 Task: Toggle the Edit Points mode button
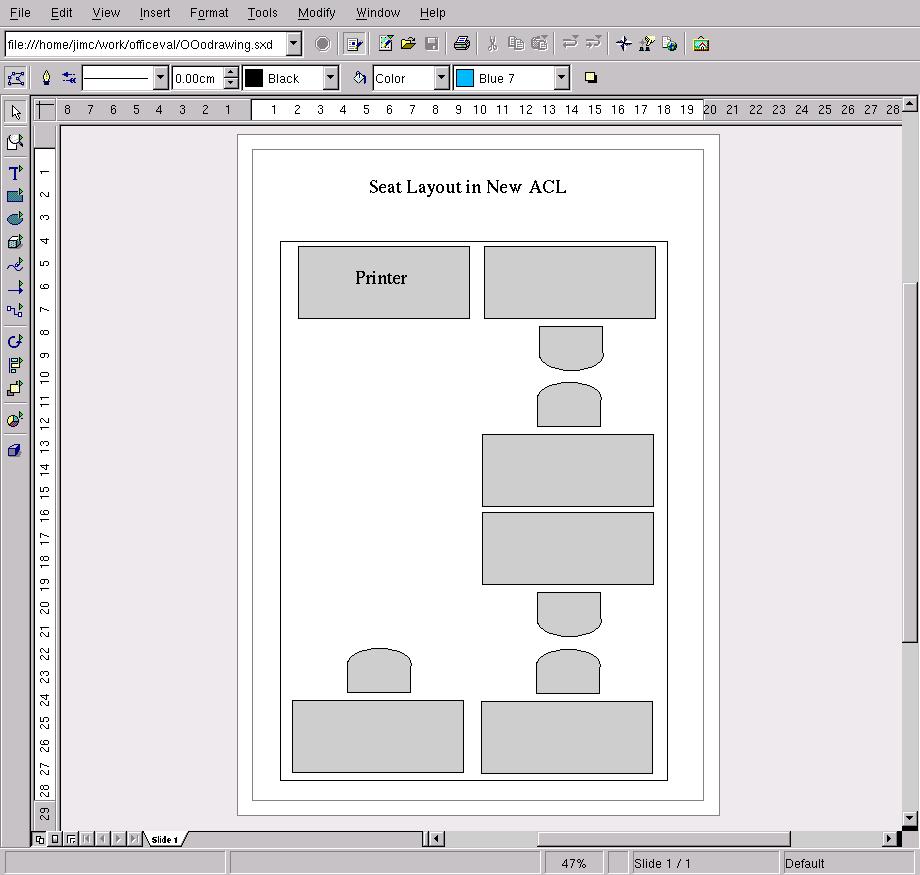tap(16, 78)
